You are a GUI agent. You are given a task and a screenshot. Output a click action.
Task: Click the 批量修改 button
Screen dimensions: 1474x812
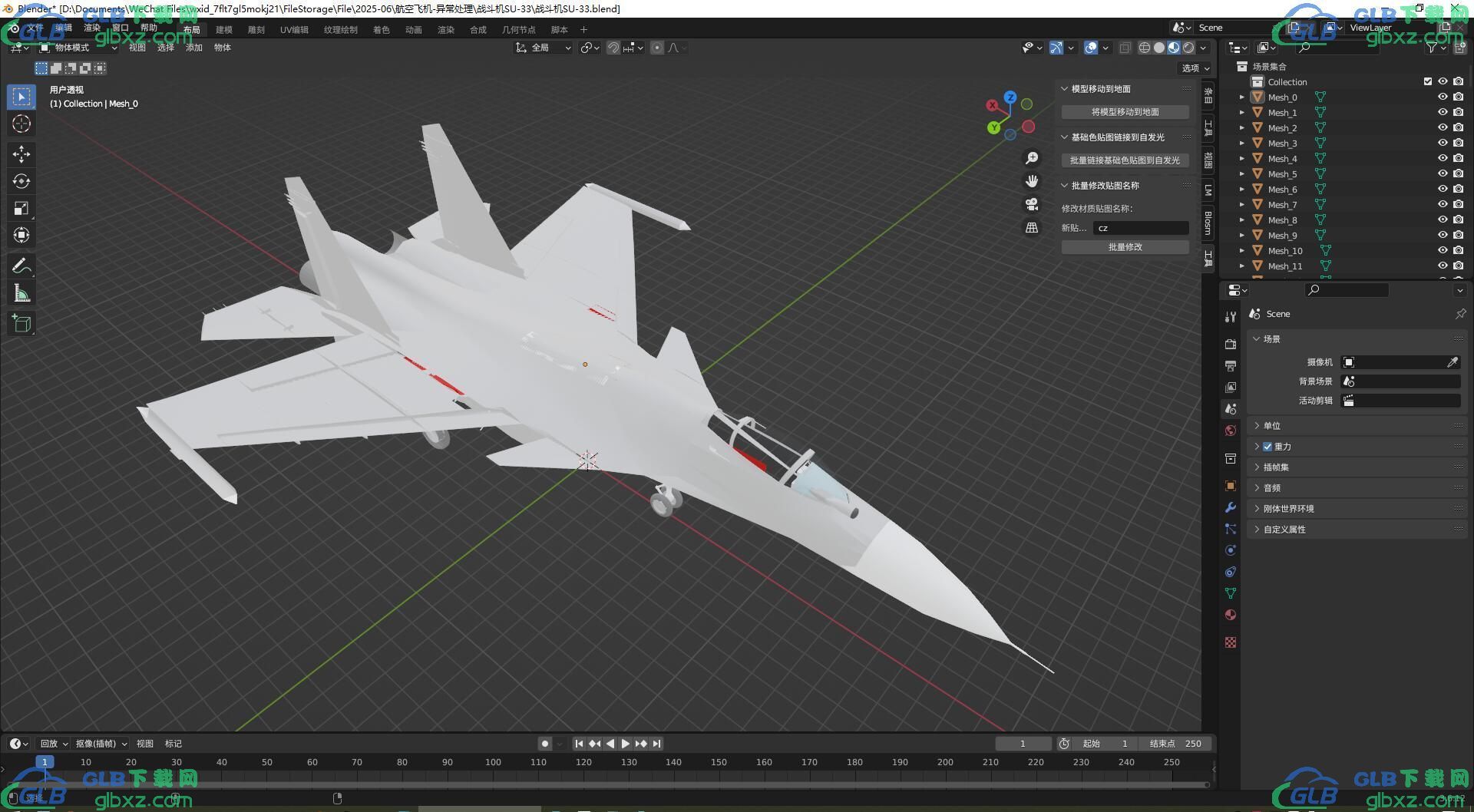pyautogui.click(x=1125, y=247)
